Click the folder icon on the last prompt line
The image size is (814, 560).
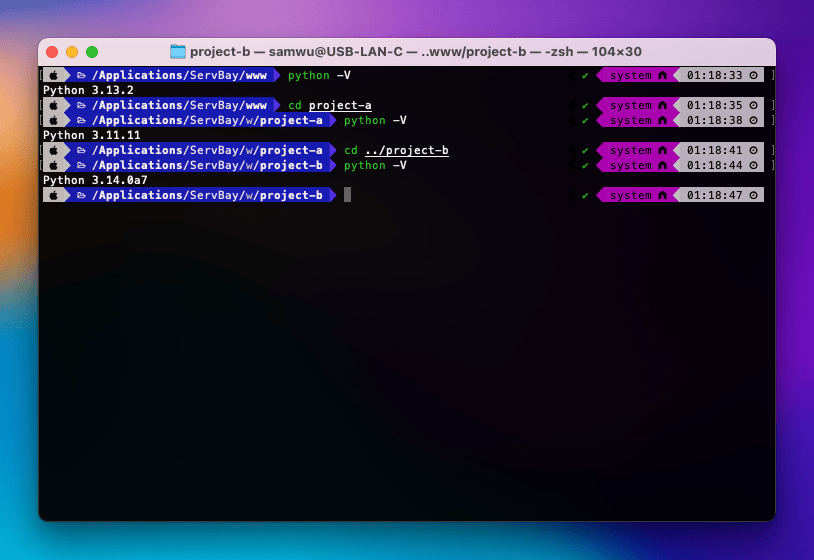tap(81, 195)
